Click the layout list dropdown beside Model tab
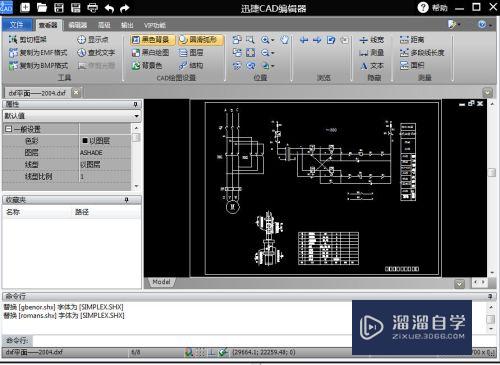 point(459,284)
